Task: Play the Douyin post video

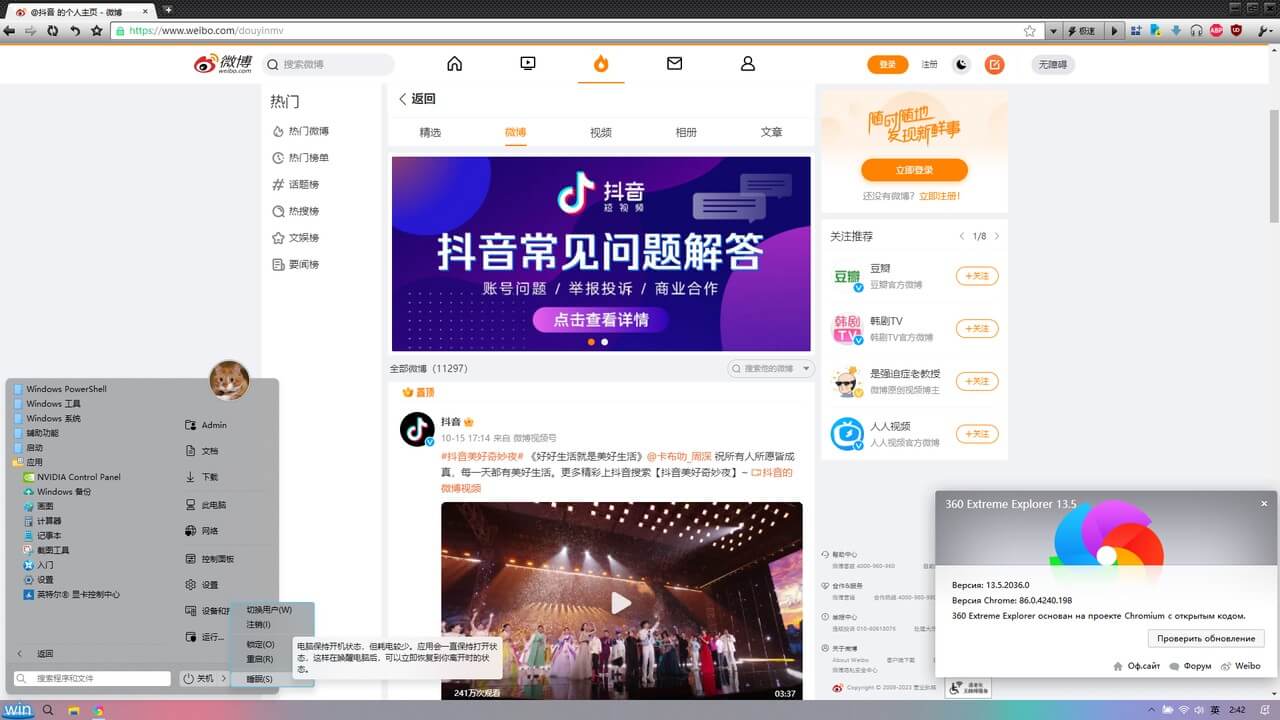Action: coord(621,603)
